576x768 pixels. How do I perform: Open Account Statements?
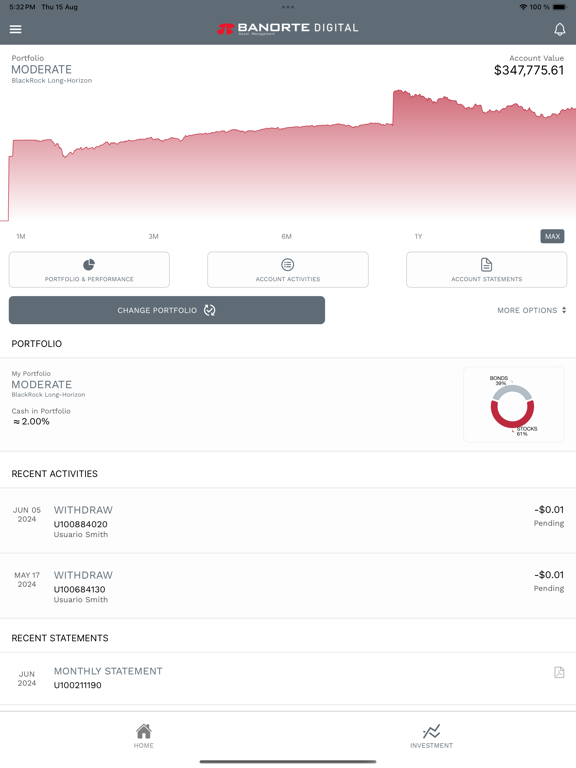coord(486,269)
